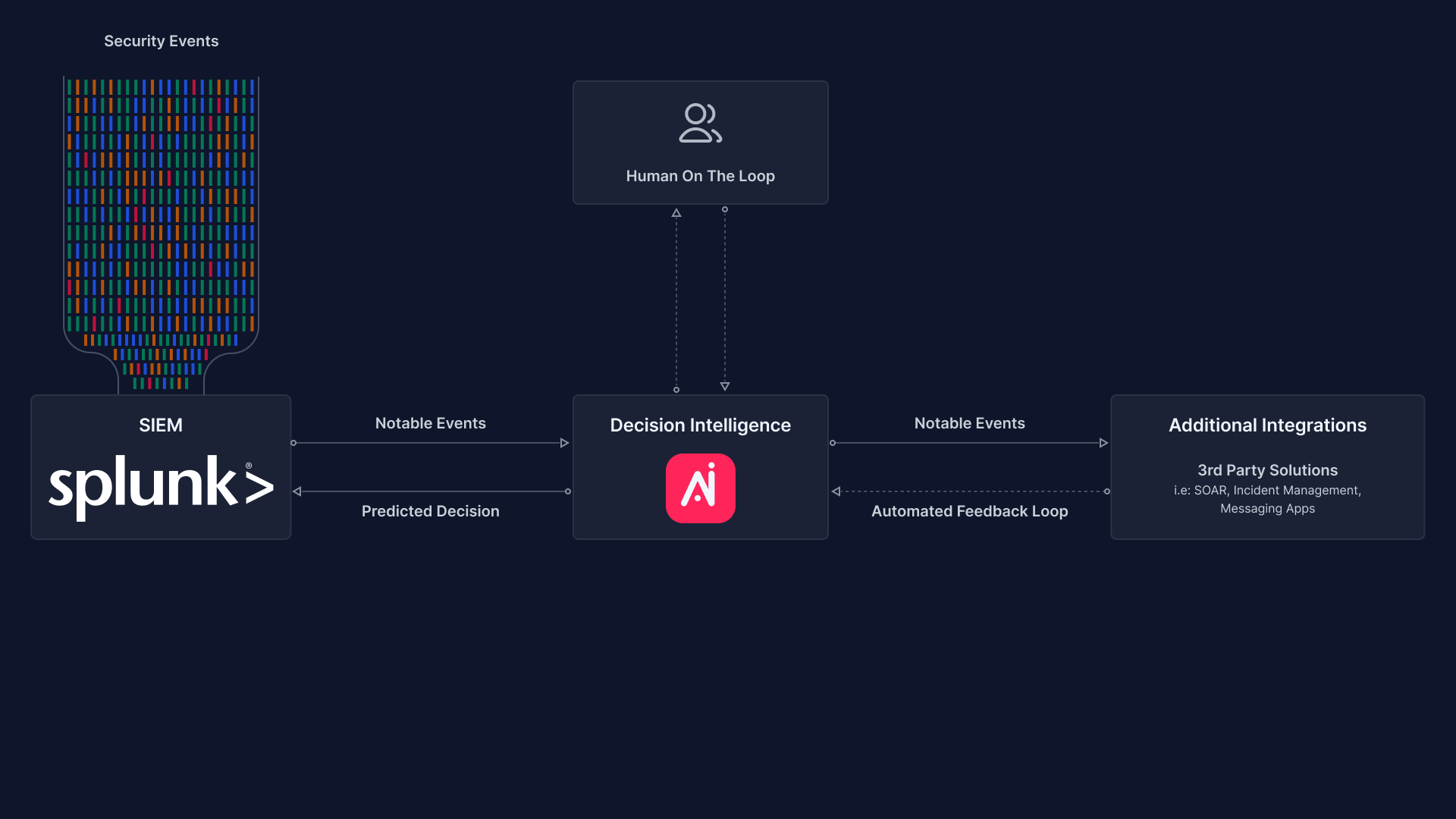Select the Security Events heading
The image size is (1456, 819).
click(x=161, y=41)
